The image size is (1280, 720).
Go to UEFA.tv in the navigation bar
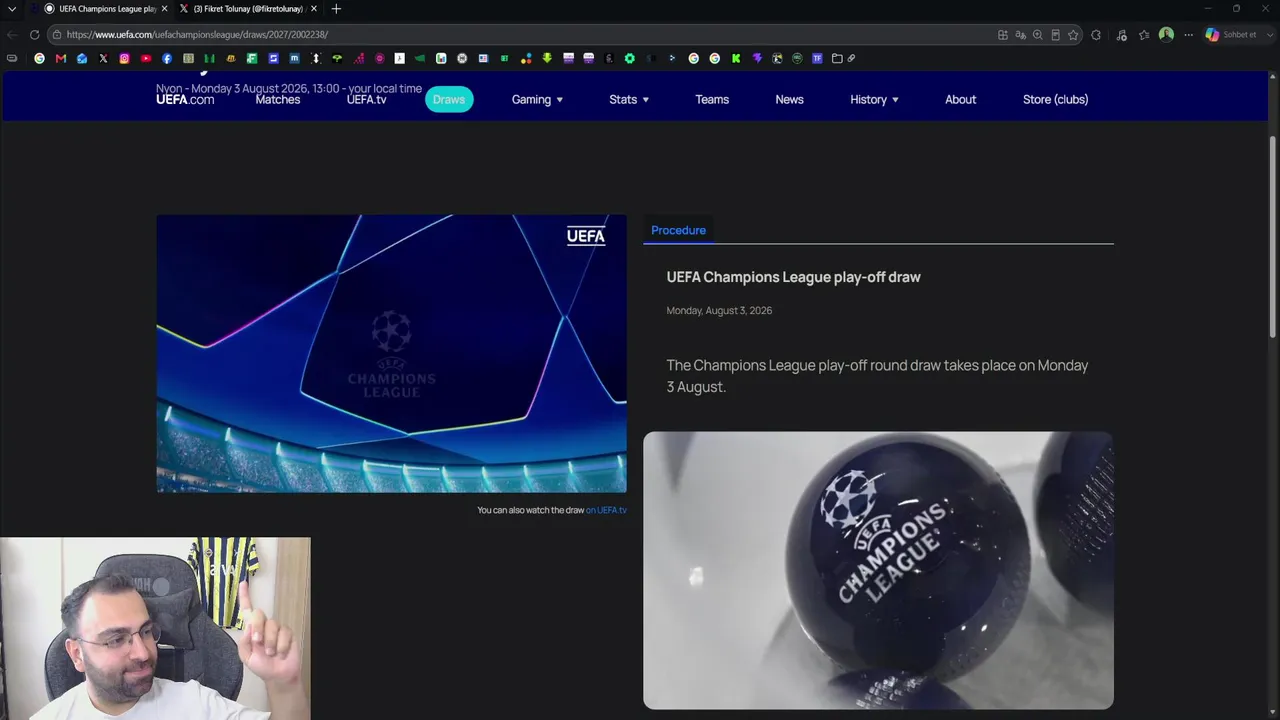[x=367, y=99]
